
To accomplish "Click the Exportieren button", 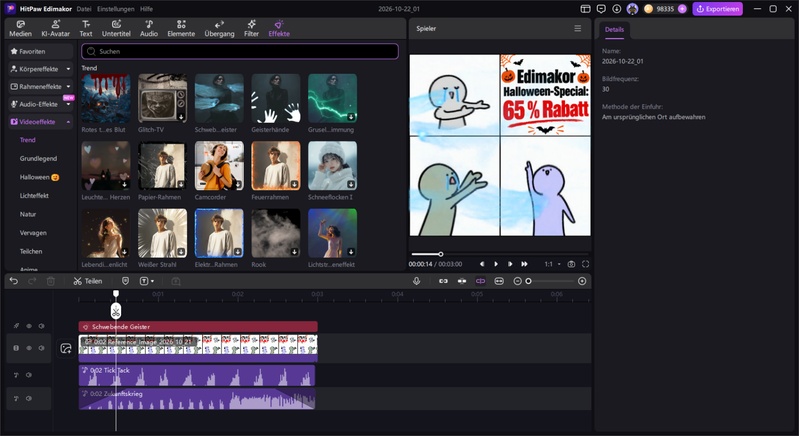I will point(717,9).
